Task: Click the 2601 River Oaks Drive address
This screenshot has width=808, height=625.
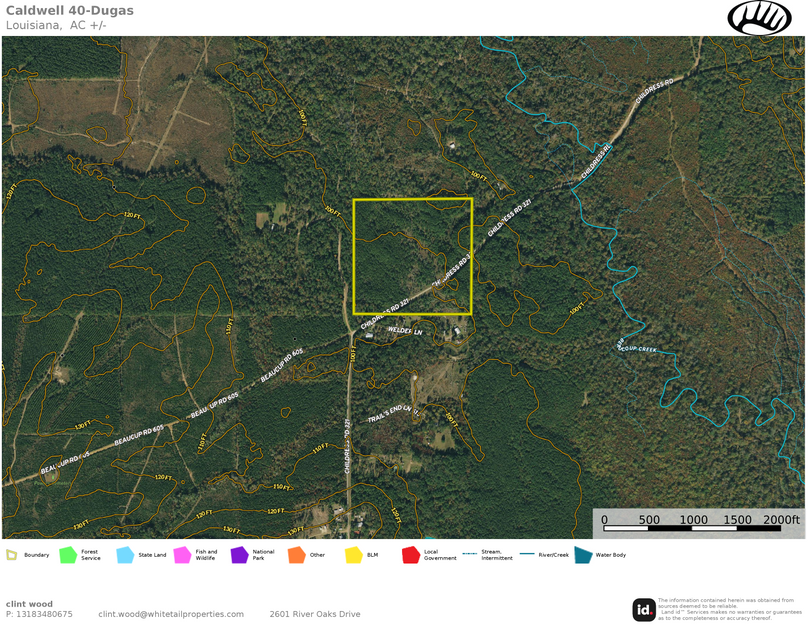Action: point(315,614)
